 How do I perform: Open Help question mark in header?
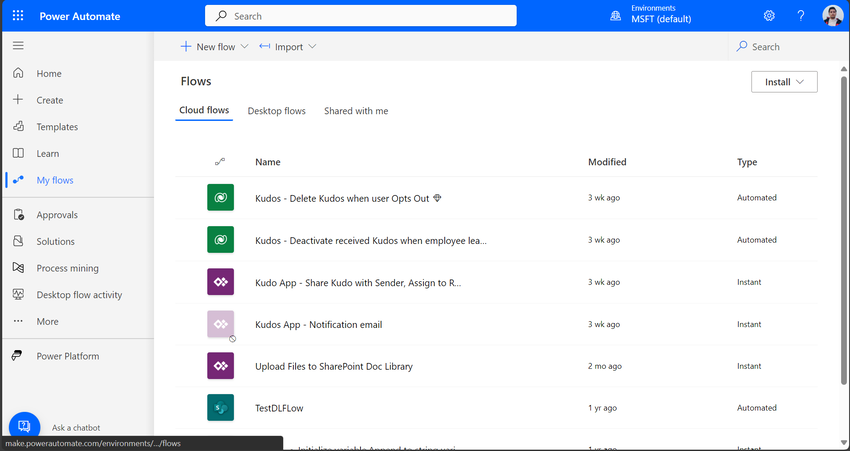(801, 16)
